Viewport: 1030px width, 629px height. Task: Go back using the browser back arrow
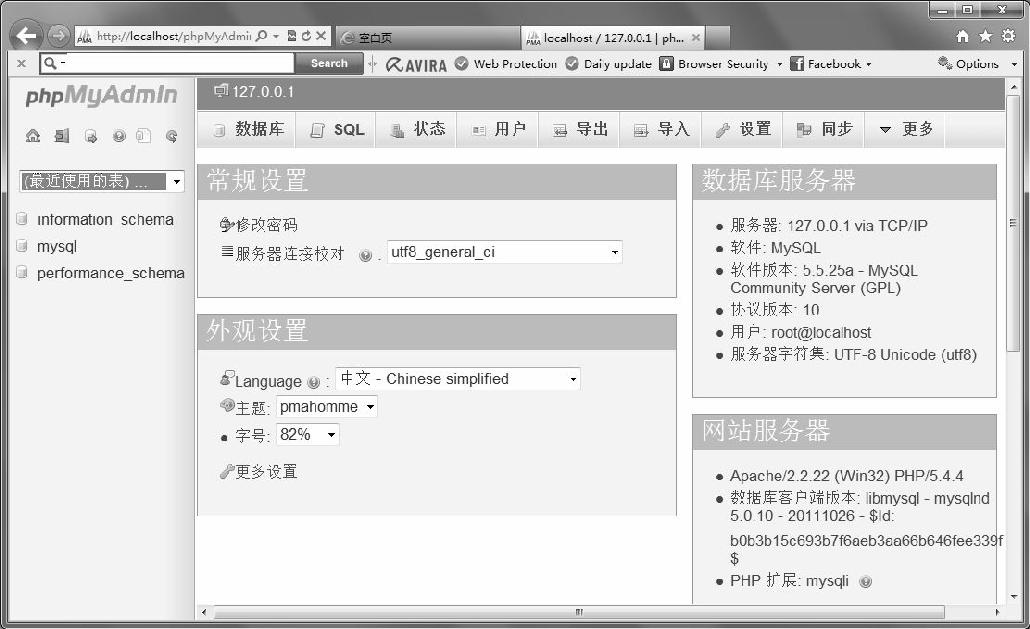coord(26,35)
